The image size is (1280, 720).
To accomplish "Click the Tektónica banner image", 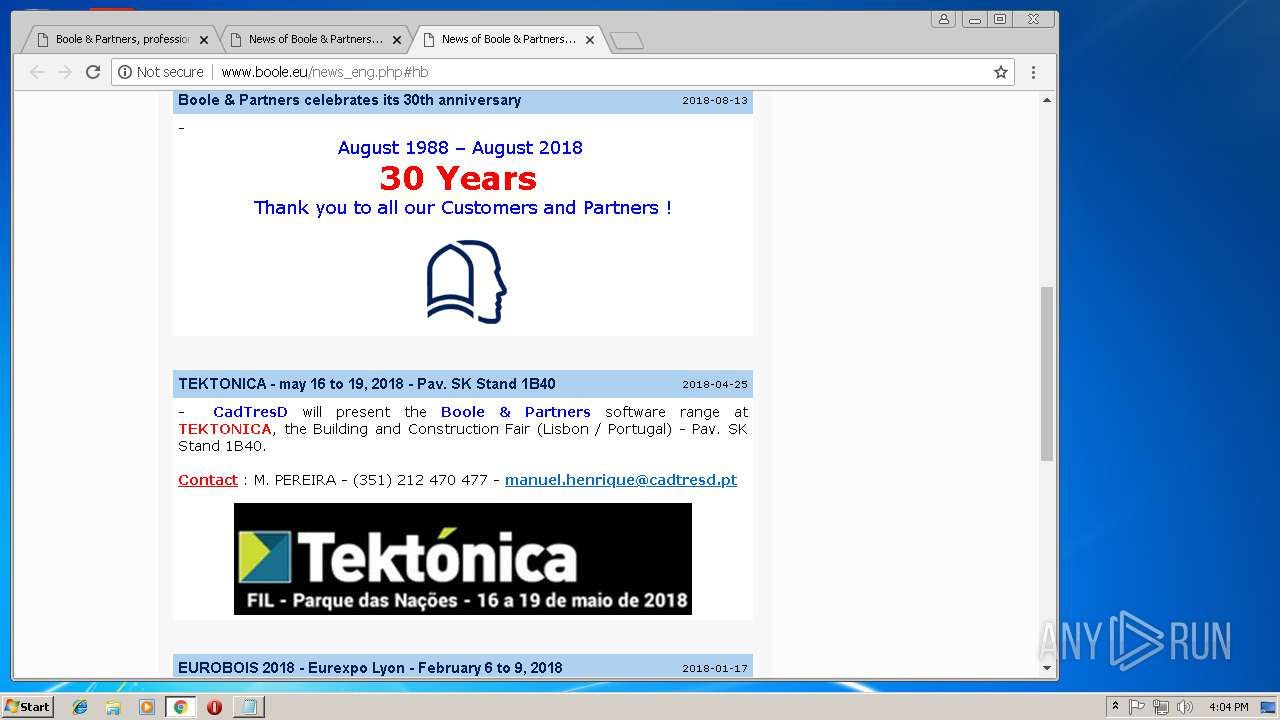I will click(463, 559).
